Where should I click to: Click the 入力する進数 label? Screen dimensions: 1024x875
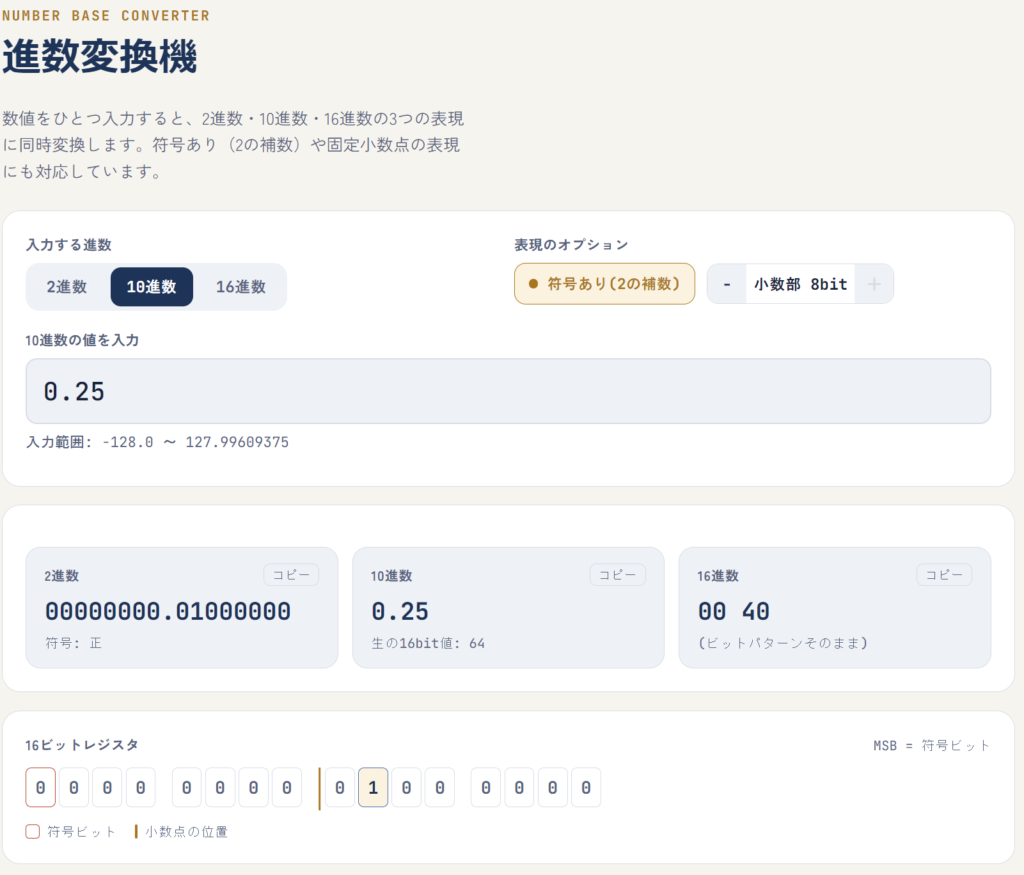point(69,245)
